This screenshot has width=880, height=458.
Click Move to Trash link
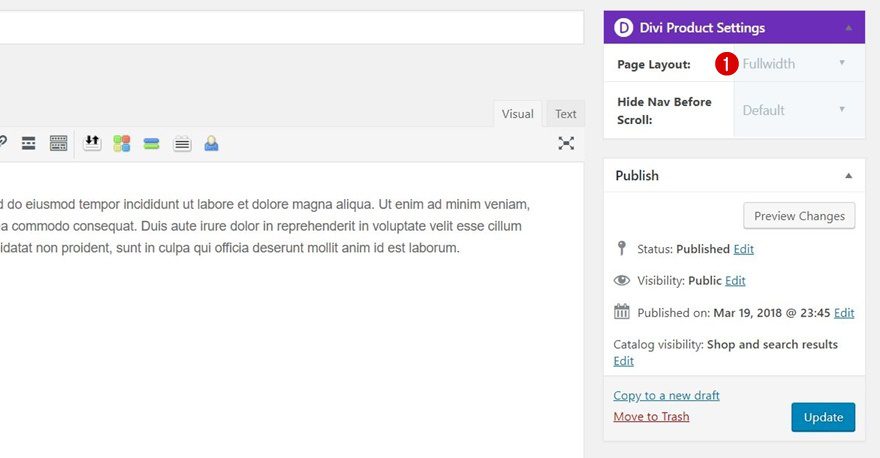pyautogui.click(x=651, y=417)
